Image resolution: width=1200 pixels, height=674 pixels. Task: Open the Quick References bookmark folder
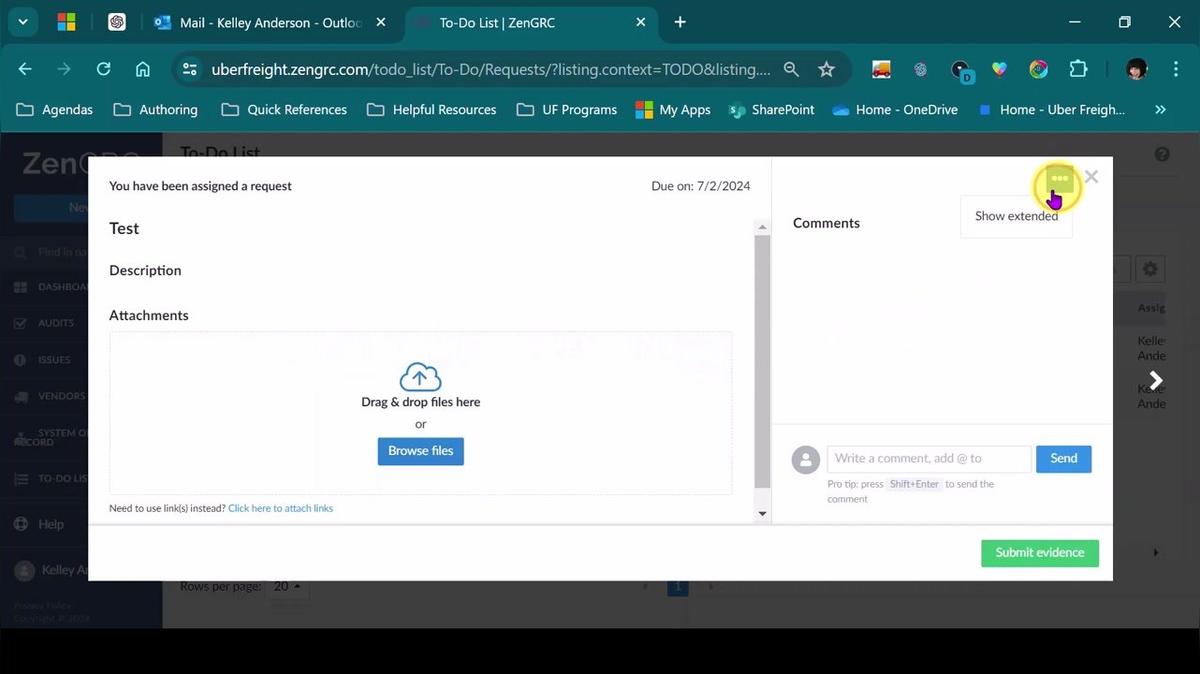coord(285,110)
